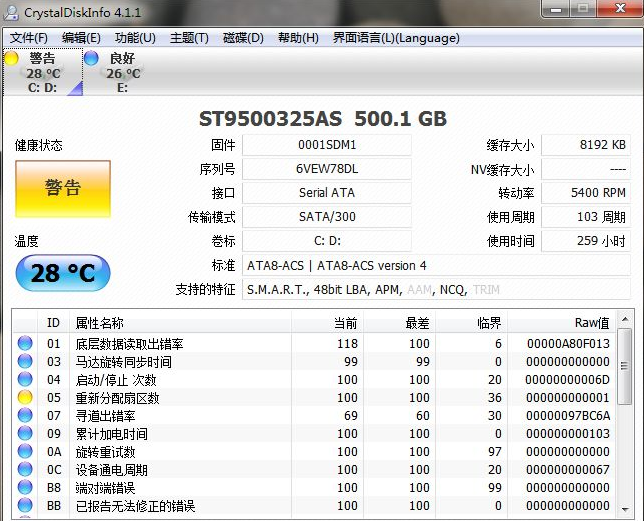Click status icon for attribute B8 row
644x521 pixels.
[x=25, y=487]
